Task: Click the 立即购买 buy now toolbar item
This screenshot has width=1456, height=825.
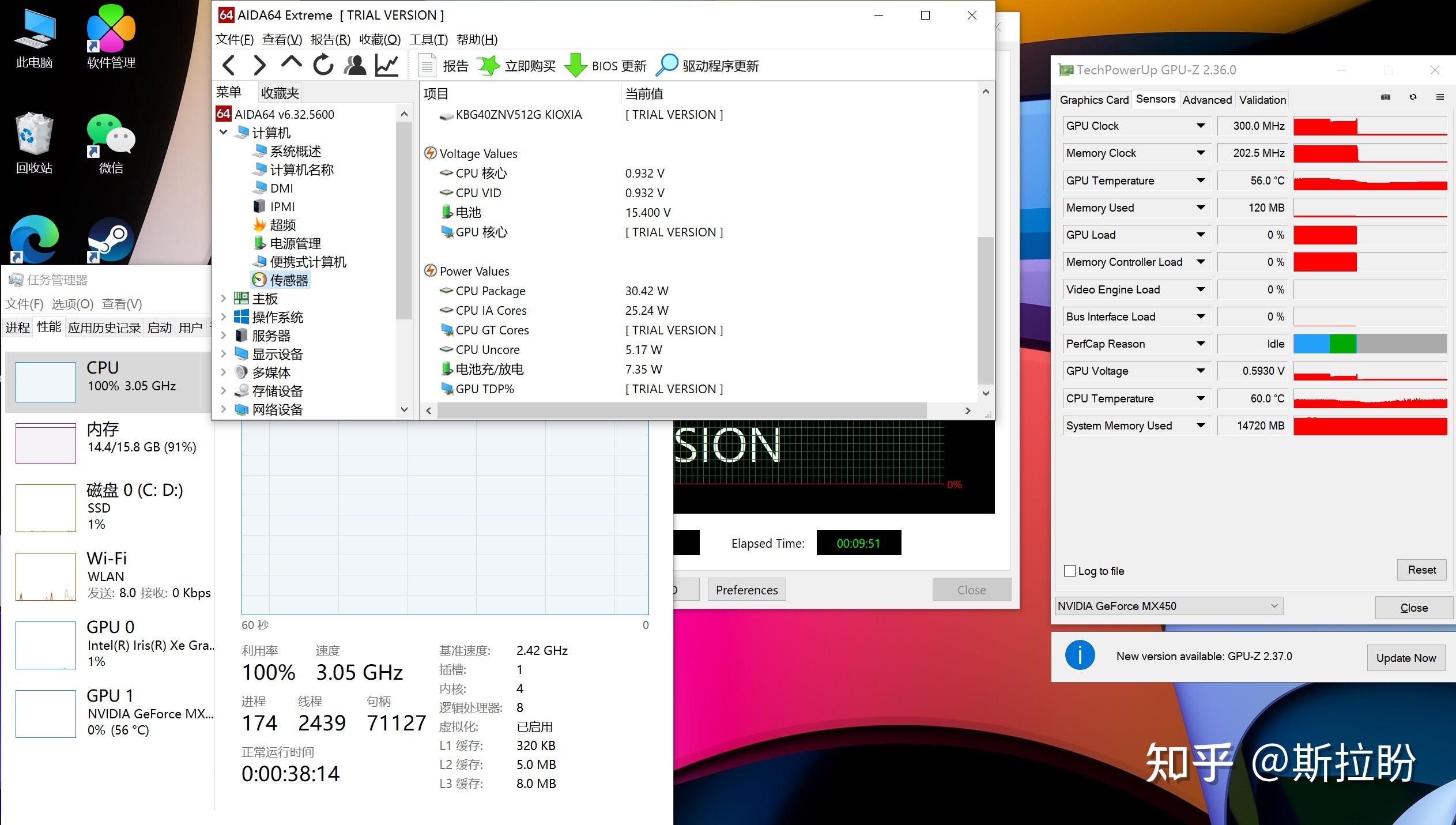Action: click(517, 66)
